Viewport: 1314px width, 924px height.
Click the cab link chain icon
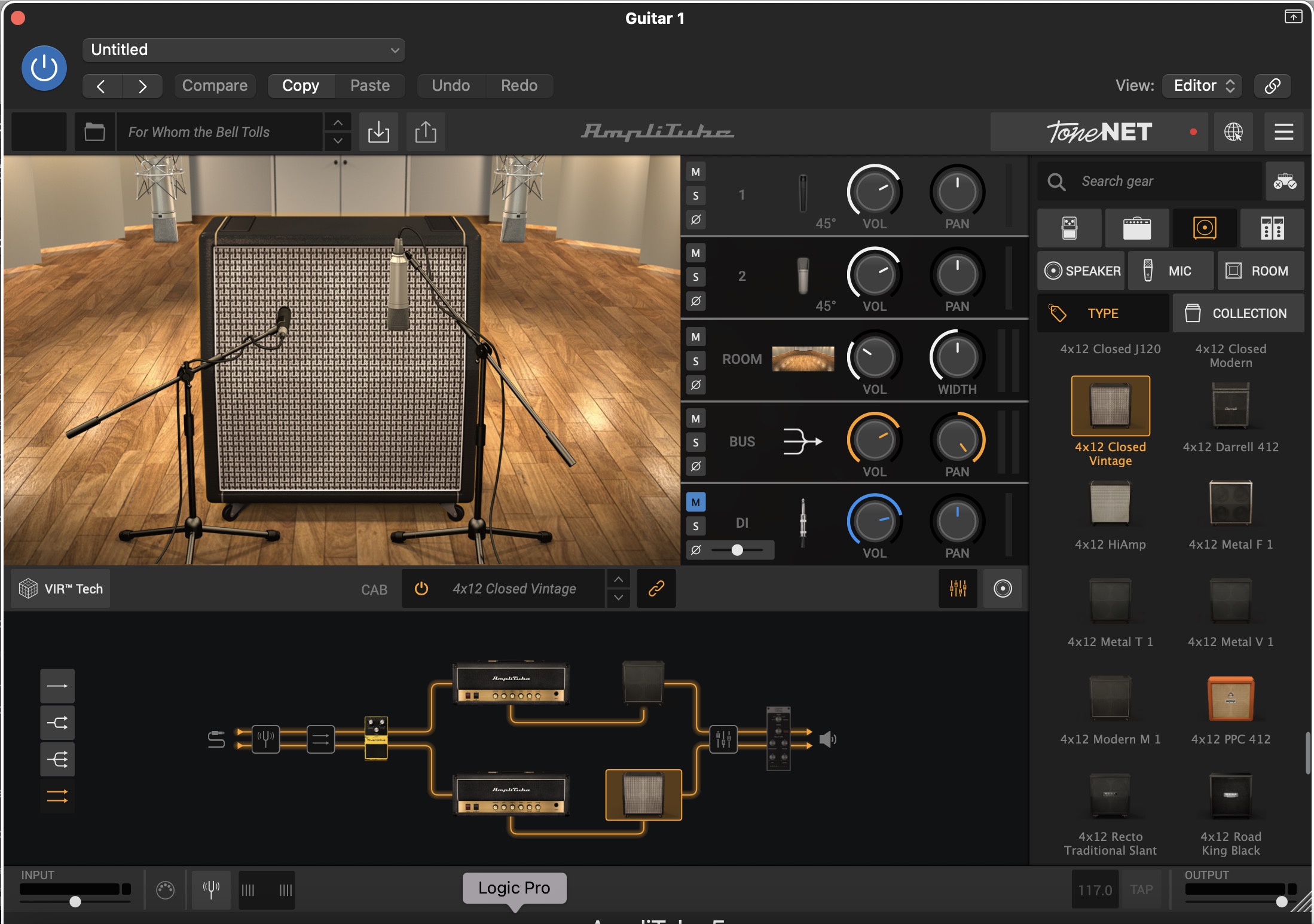[x=656, y=589]
